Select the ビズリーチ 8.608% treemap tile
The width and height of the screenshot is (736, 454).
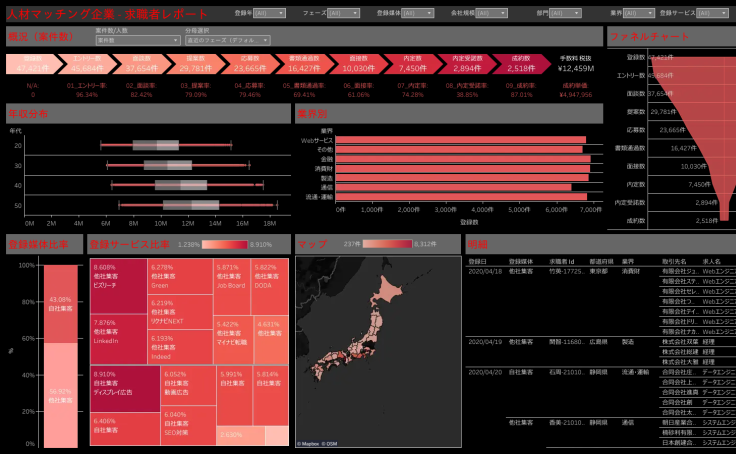[x=119, y=286]
